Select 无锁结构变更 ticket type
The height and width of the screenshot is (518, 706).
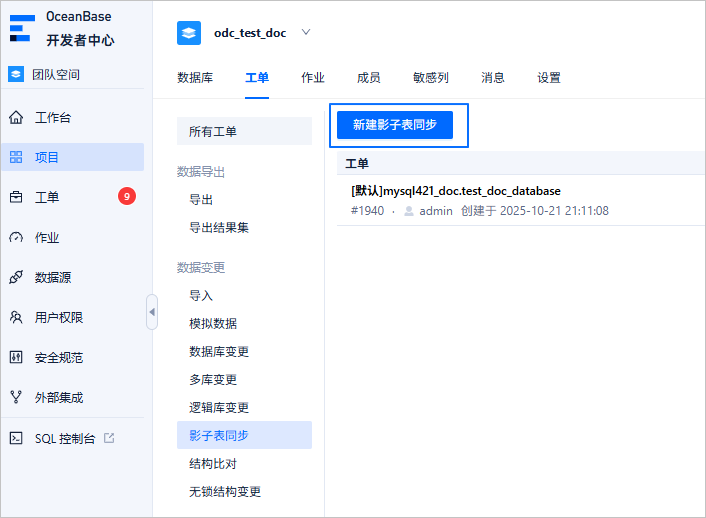225,492
